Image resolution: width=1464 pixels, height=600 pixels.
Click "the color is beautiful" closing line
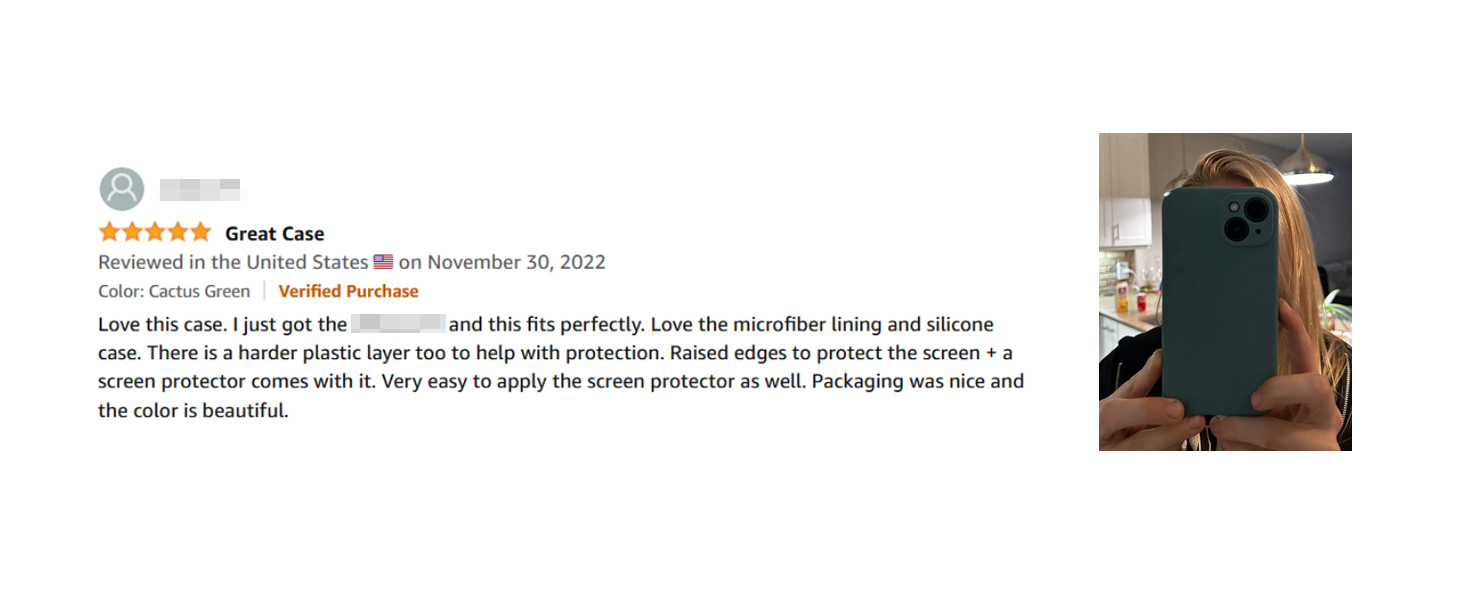coord(193,410)
